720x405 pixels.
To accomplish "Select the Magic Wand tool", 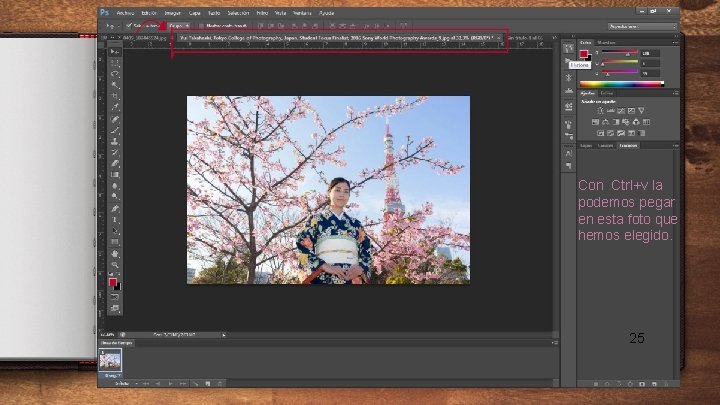I will (114, 85).
